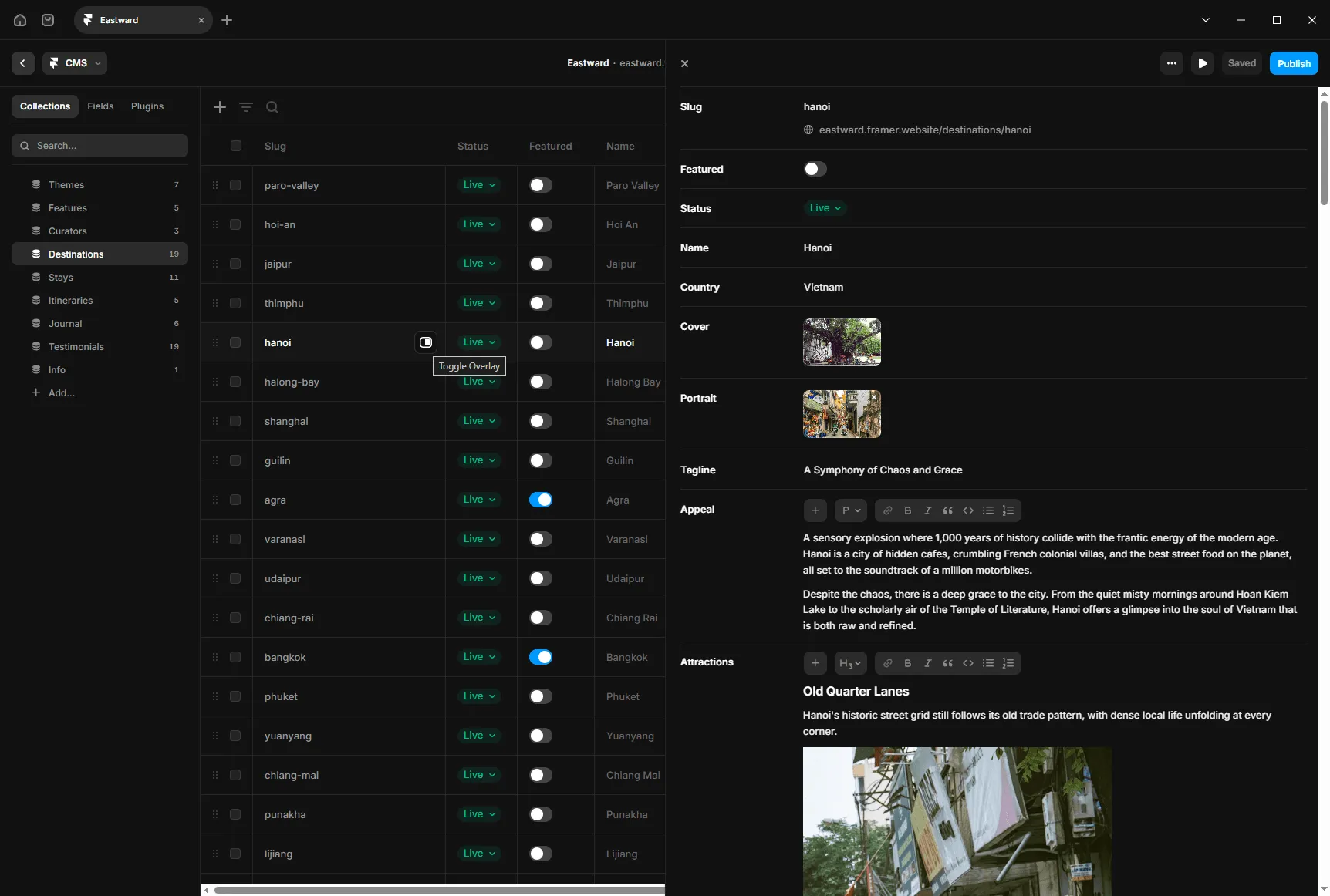Open the Cover image thumbnail
This screenshot has width=1330, height=896.
pos(842,342)
